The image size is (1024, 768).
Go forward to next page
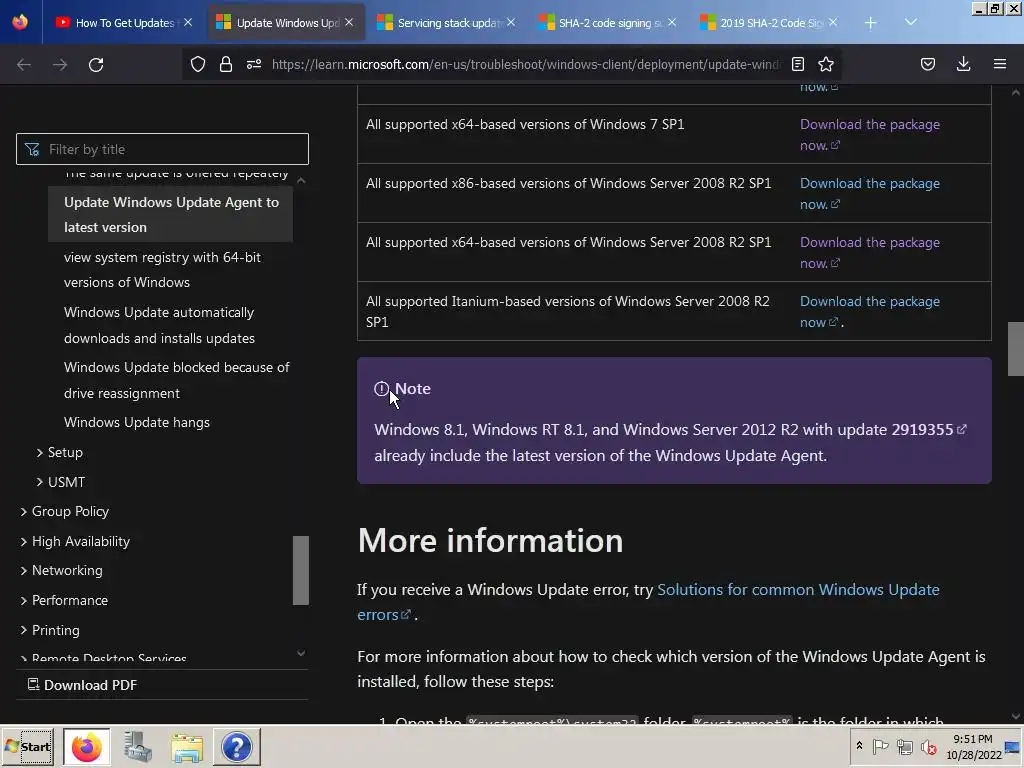point(60,64)
